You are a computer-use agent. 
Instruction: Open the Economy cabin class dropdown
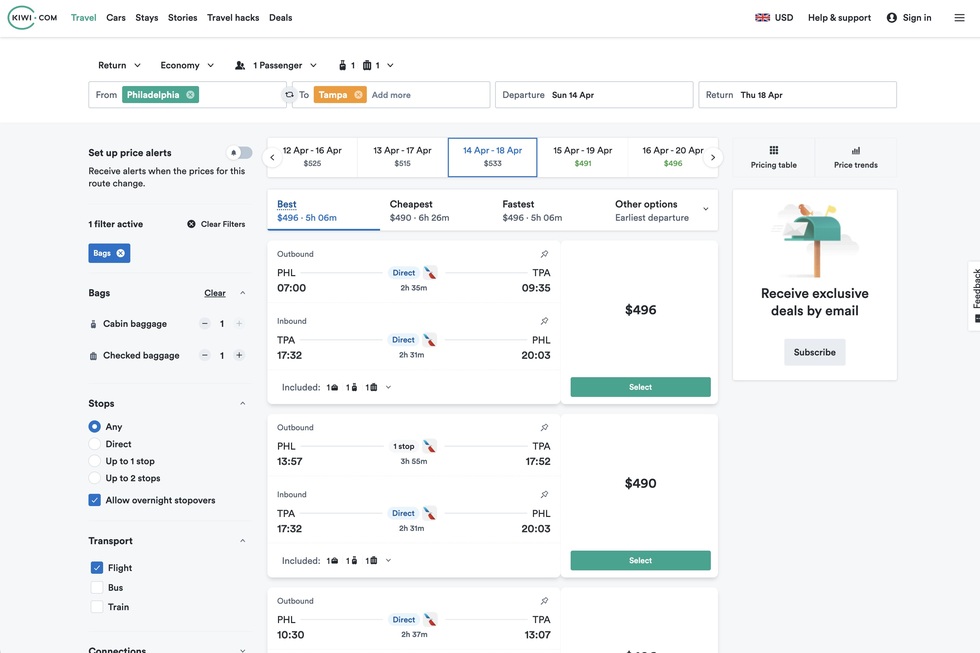tap(187, 66)
